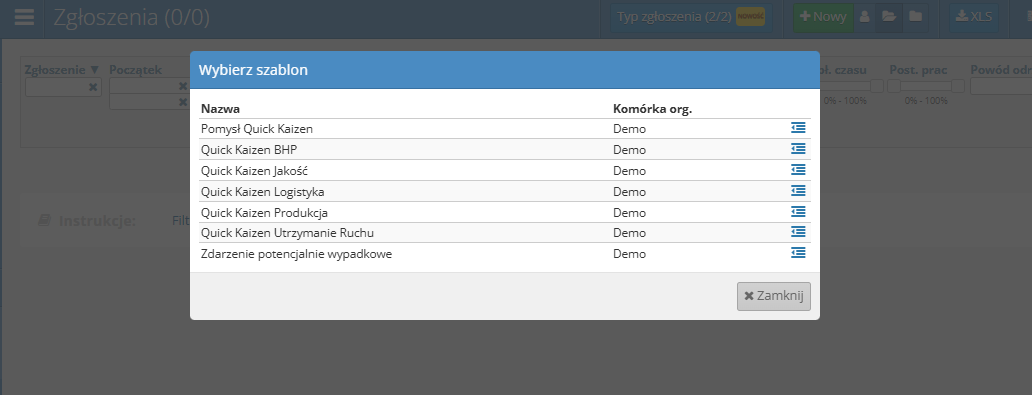This screenshot has width=1032, height=395.
Task: Select template icon for Quick Kaizen Utrzymanie Ruchu
Action: tap(798, 232)
